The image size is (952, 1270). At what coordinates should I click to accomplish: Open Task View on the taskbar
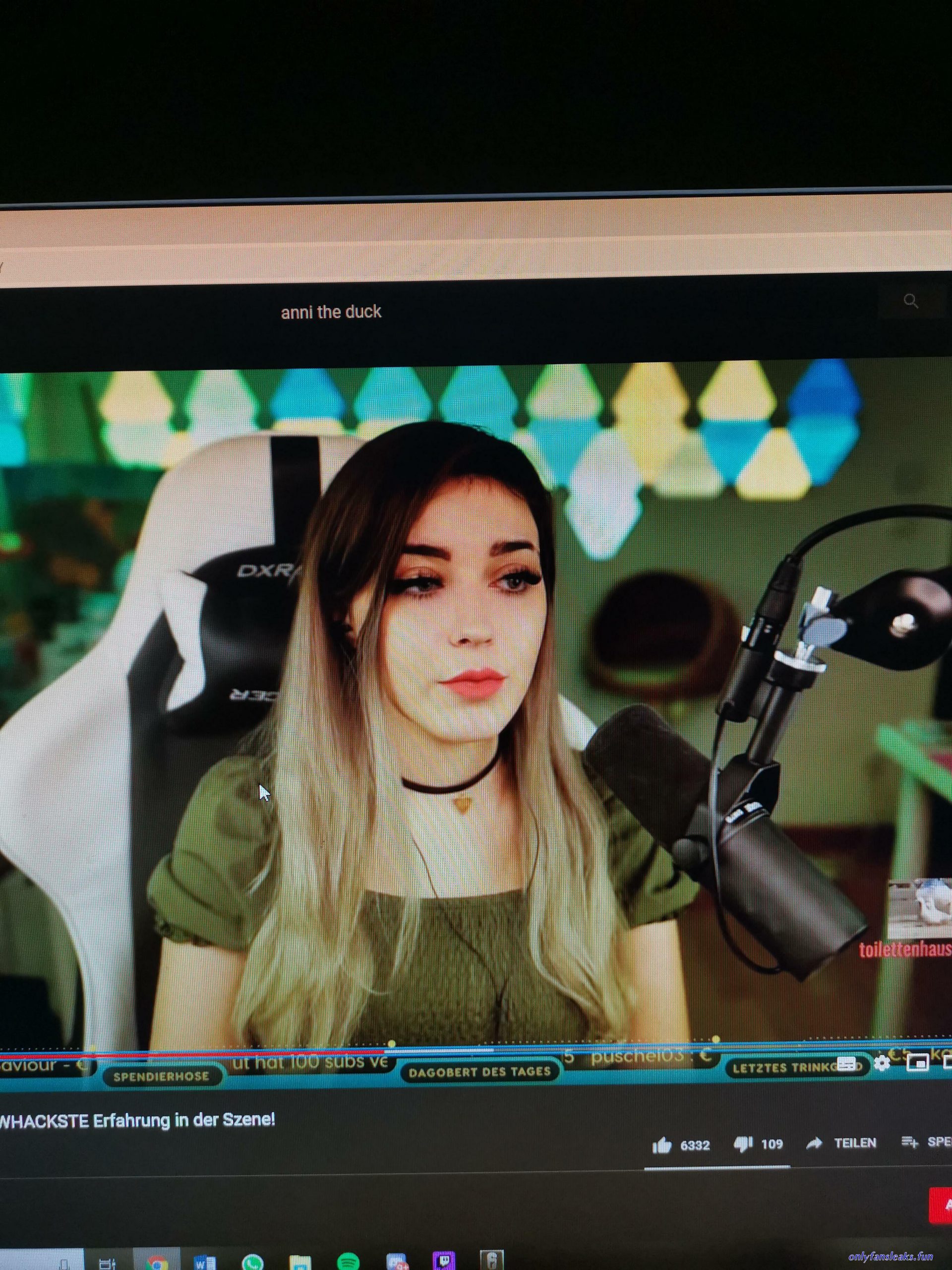pyautogui.click(x=107, y=1264)
